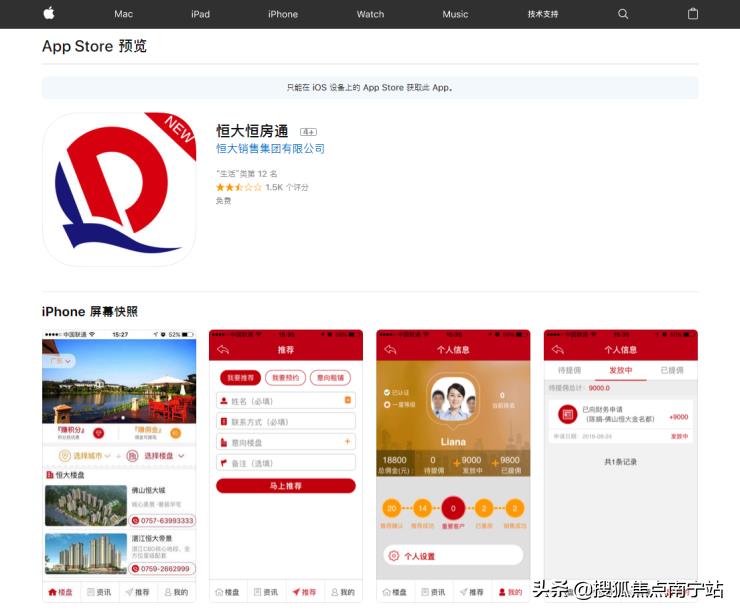
Task: Click the star rating next to 1.5K 个评分
Action: click(x=238, y=187)
